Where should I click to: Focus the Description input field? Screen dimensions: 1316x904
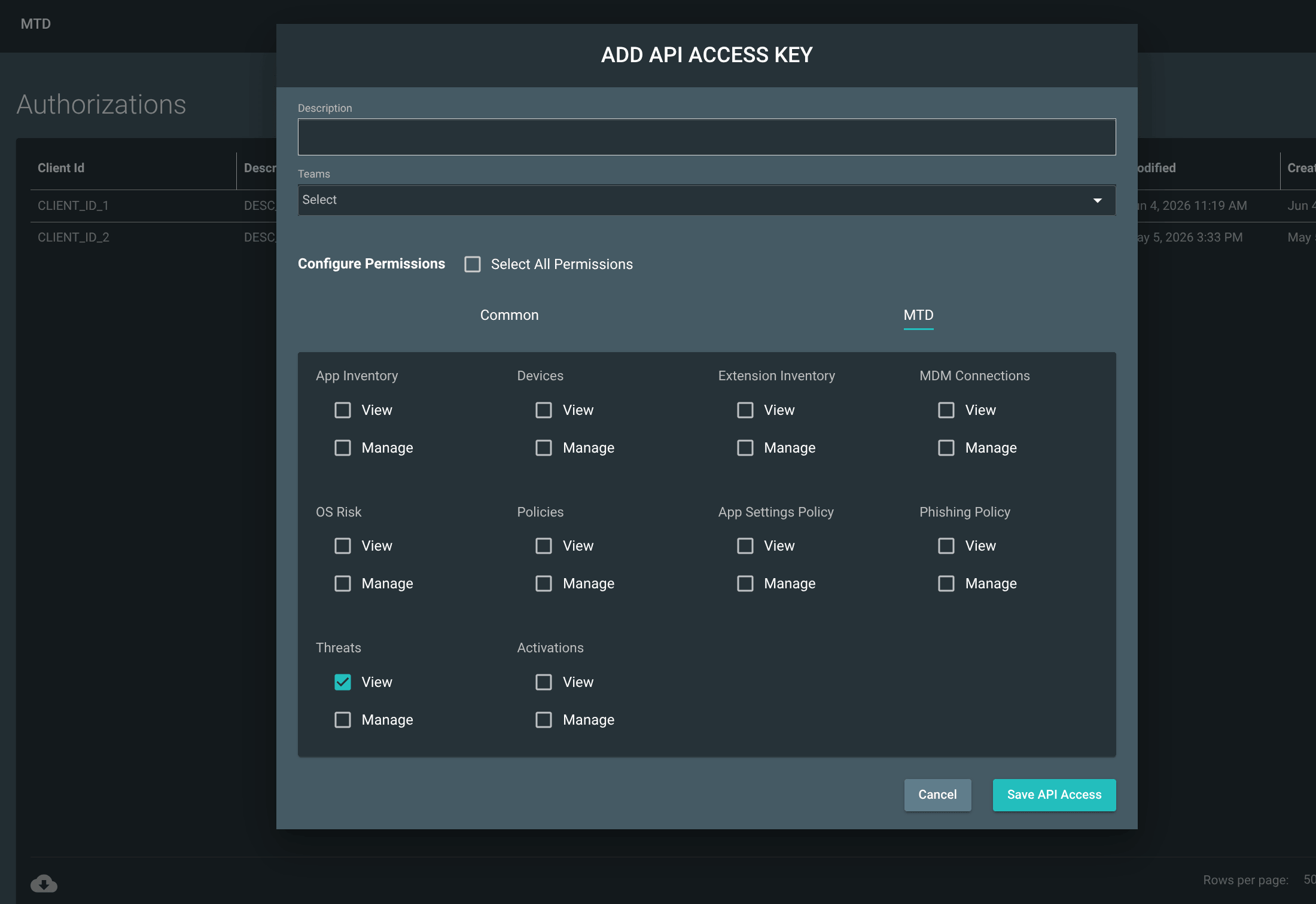[706, 137]
